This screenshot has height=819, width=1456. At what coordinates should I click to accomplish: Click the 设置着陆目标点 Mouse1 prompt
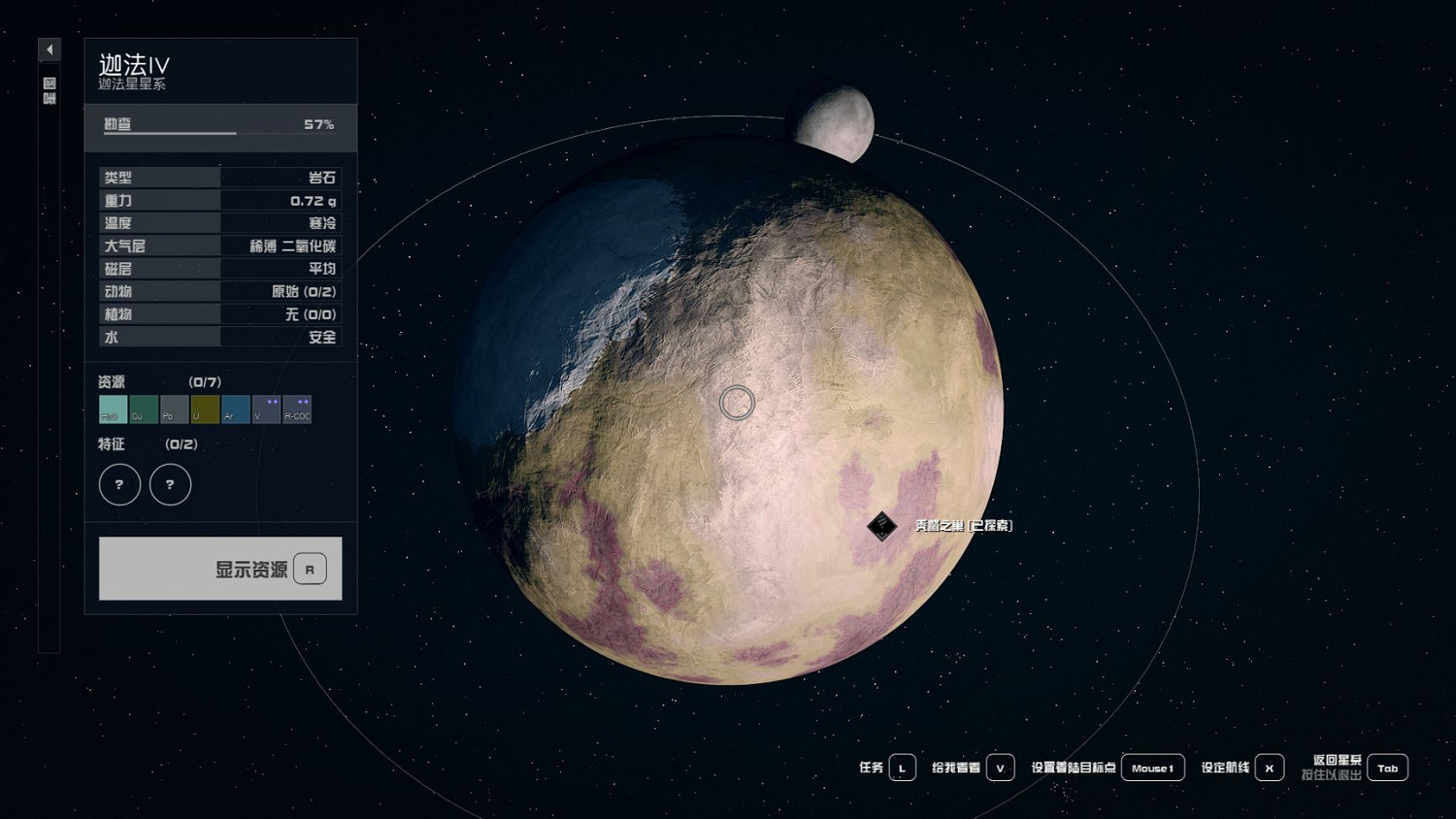pos(1152,768)
